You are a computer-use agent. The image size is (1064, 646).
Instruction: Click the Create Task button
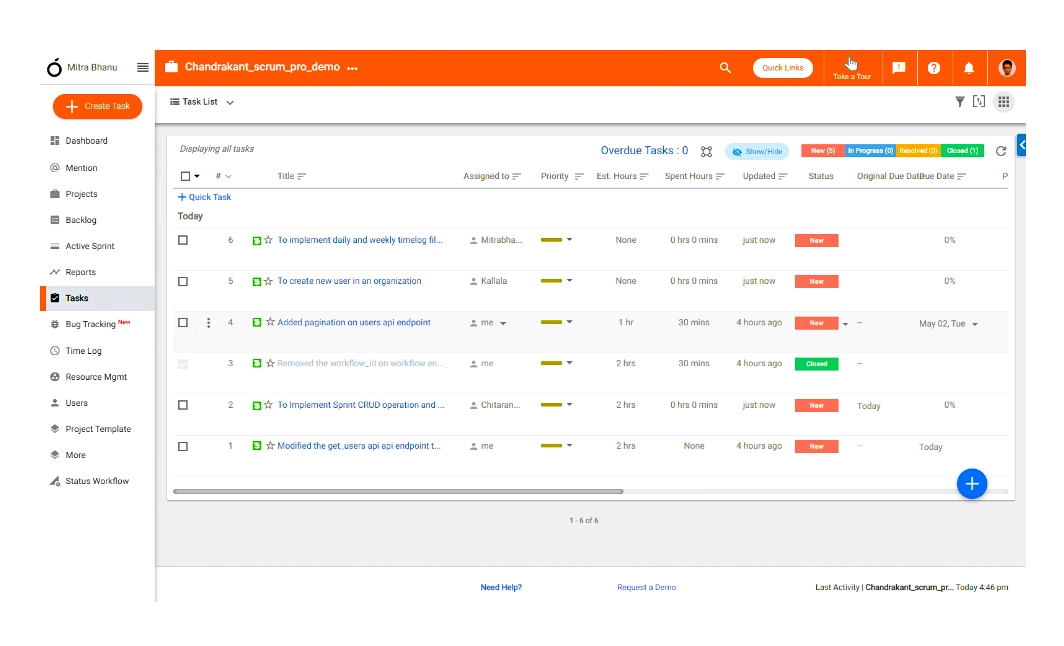tap(97, 106)
